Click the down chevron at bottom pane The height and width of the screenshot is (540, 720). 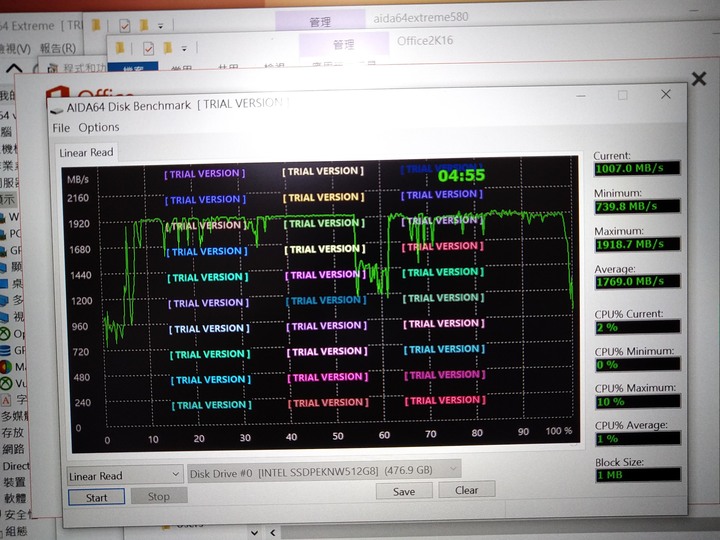pos(254,533)
